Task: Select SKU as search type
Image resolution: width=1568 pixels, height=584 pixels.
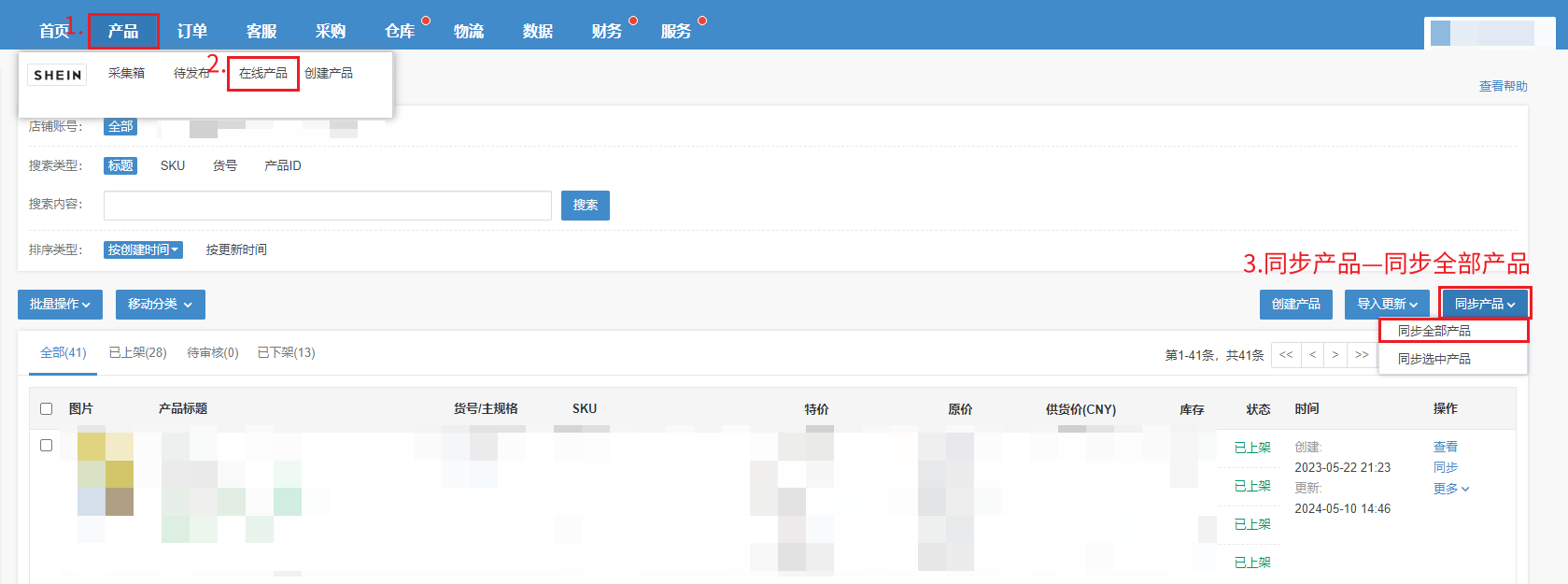Action: click(173, 165)
